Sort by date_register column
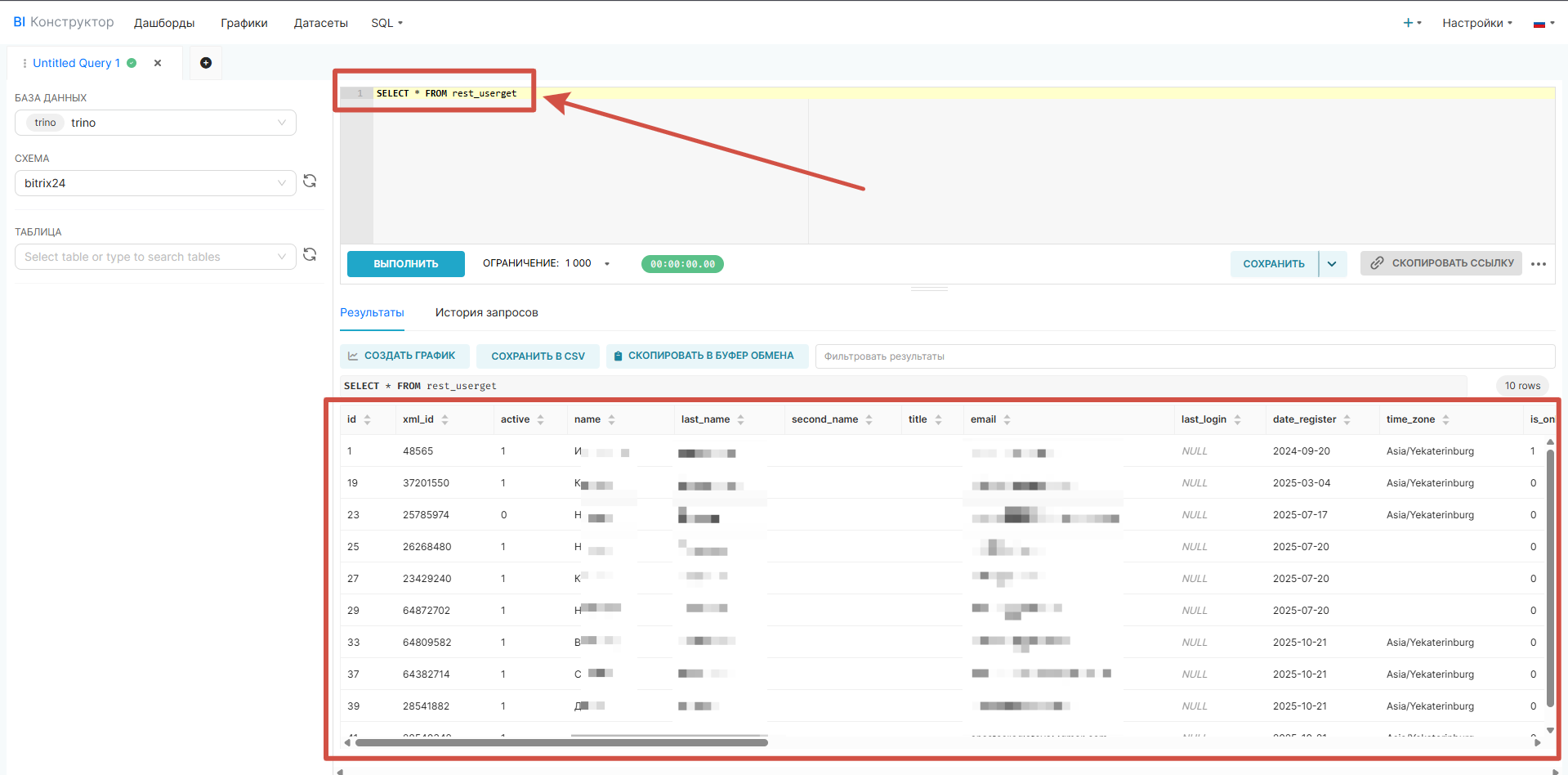The image size is (1568, 775). (1347, 419)
